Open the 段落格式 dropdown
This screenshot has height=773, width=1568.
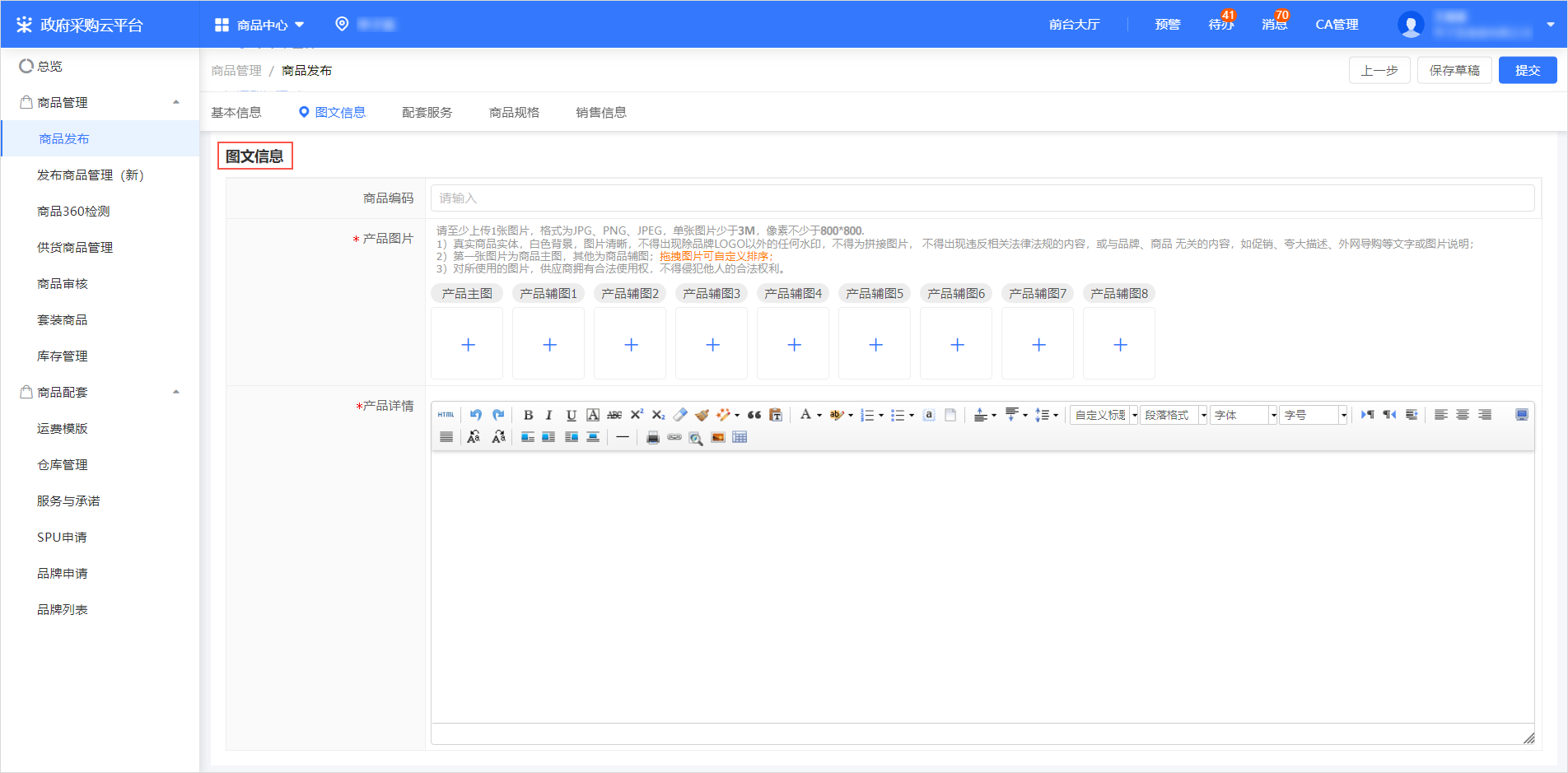pyautogui.click(x=1174, y=415)
